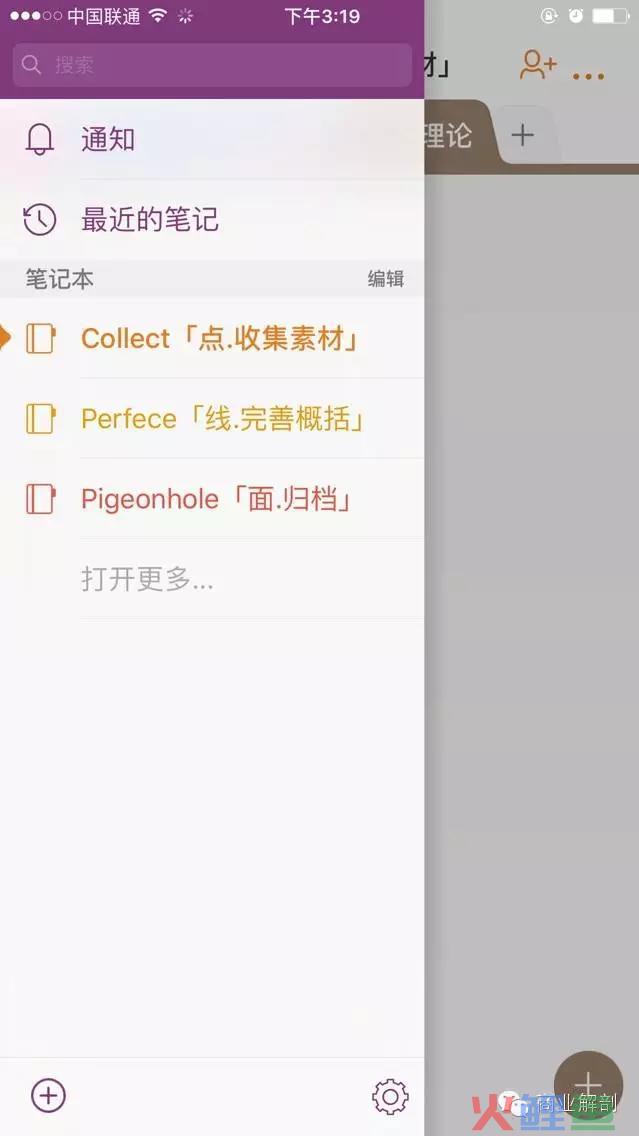
Task: Tap the Collect notebook icon
Action: pyautogui.click(x=41, y=338)
